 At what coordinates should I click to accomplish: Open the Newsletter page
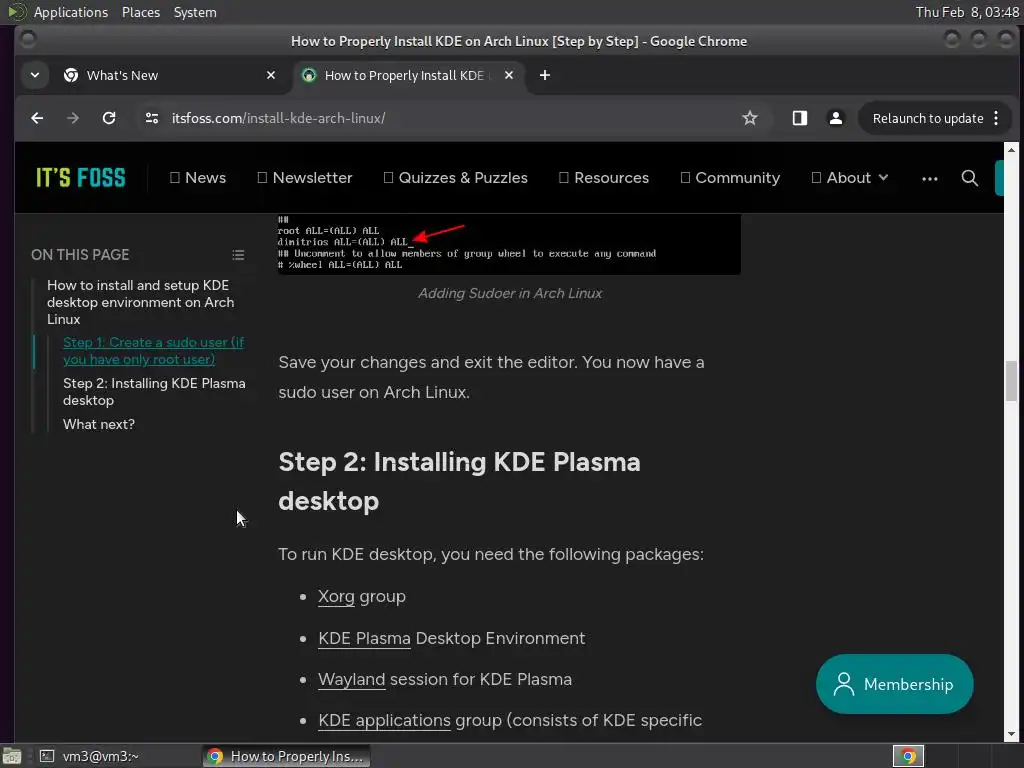(305, 178)
